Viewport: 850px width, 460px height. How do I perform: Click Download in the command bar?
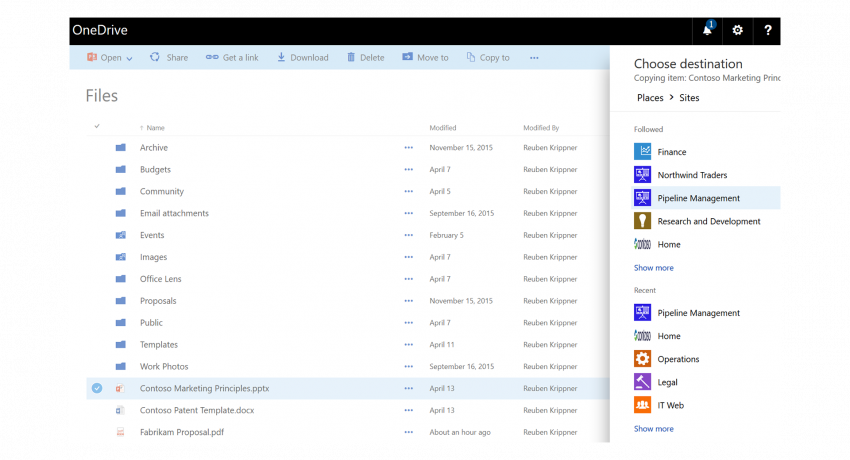302,57
